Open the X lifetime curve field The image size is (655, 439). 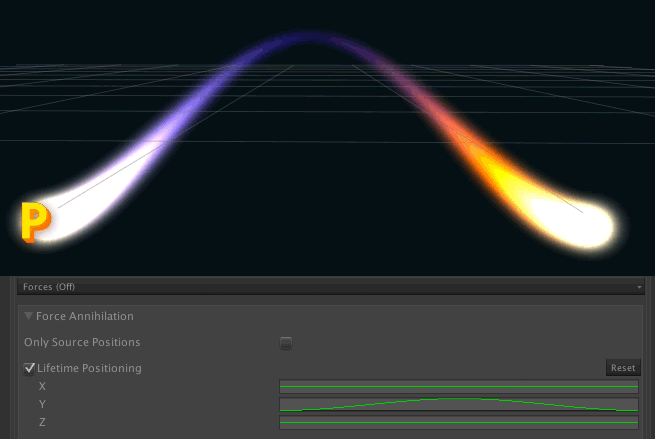pos(458,386)
